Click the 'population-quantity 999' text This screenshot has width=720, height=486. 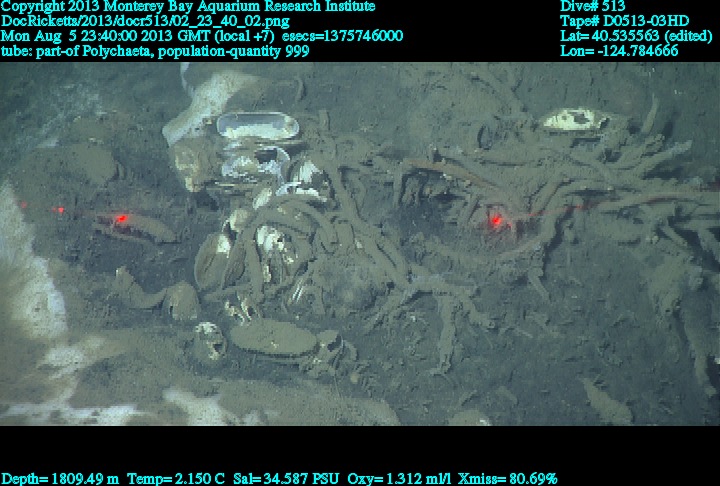point(233,51)
